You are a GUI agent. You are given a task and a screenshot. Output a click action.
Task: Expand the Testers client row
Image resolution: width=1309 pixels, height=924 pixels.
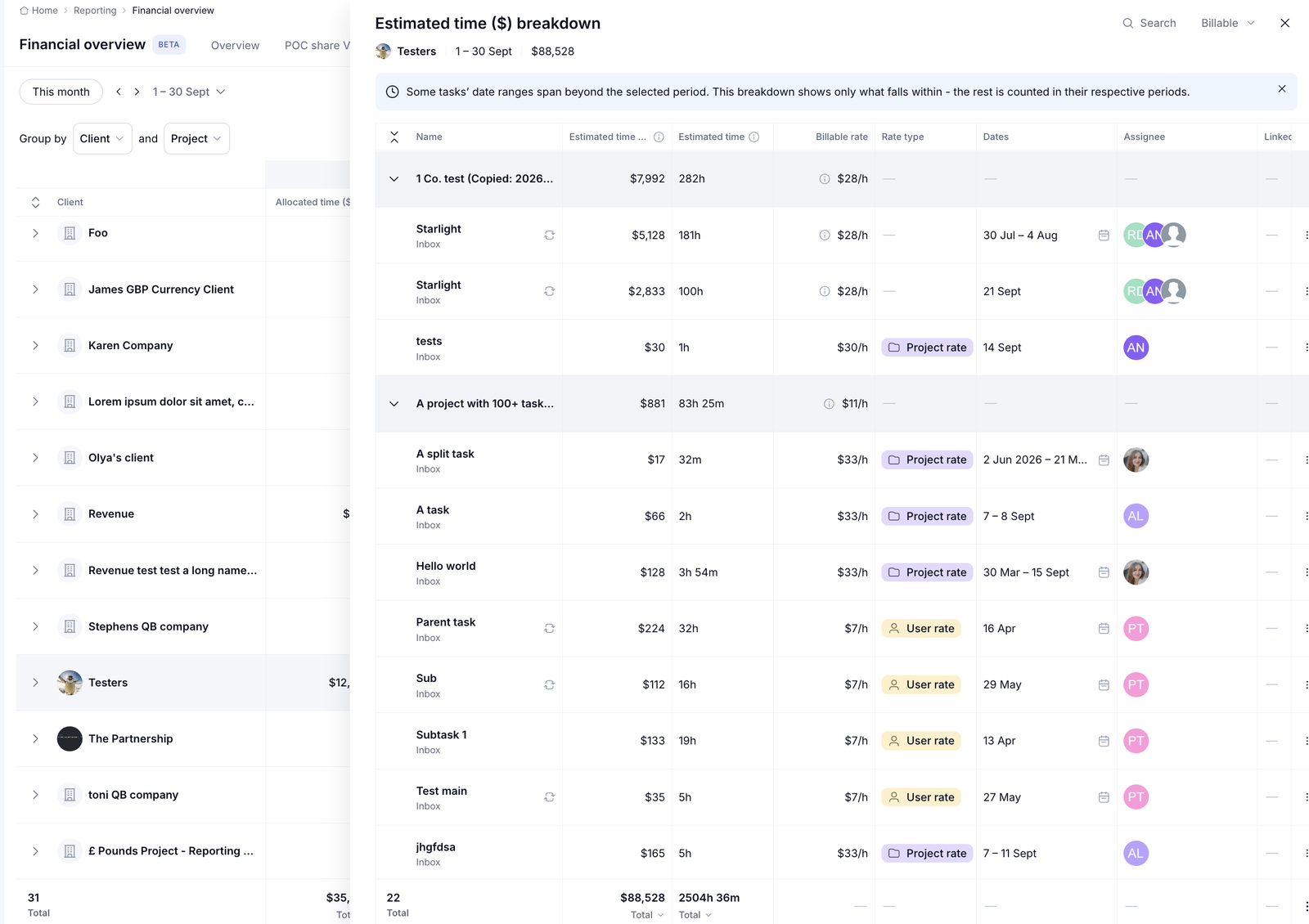(35, 683)
